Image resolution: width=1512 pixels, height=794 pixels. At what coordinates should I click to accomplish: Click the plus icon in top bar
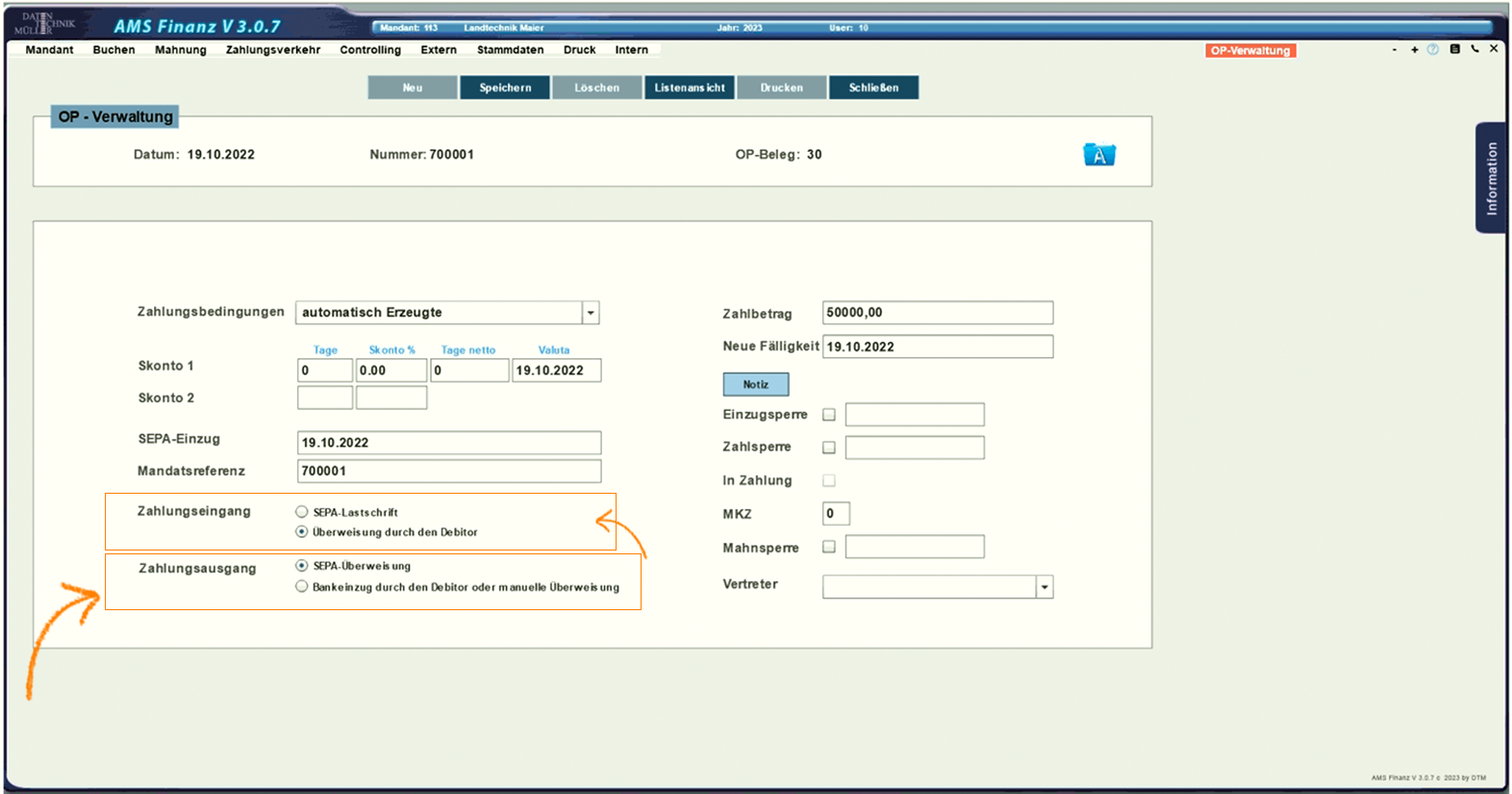click(1414, 50)
